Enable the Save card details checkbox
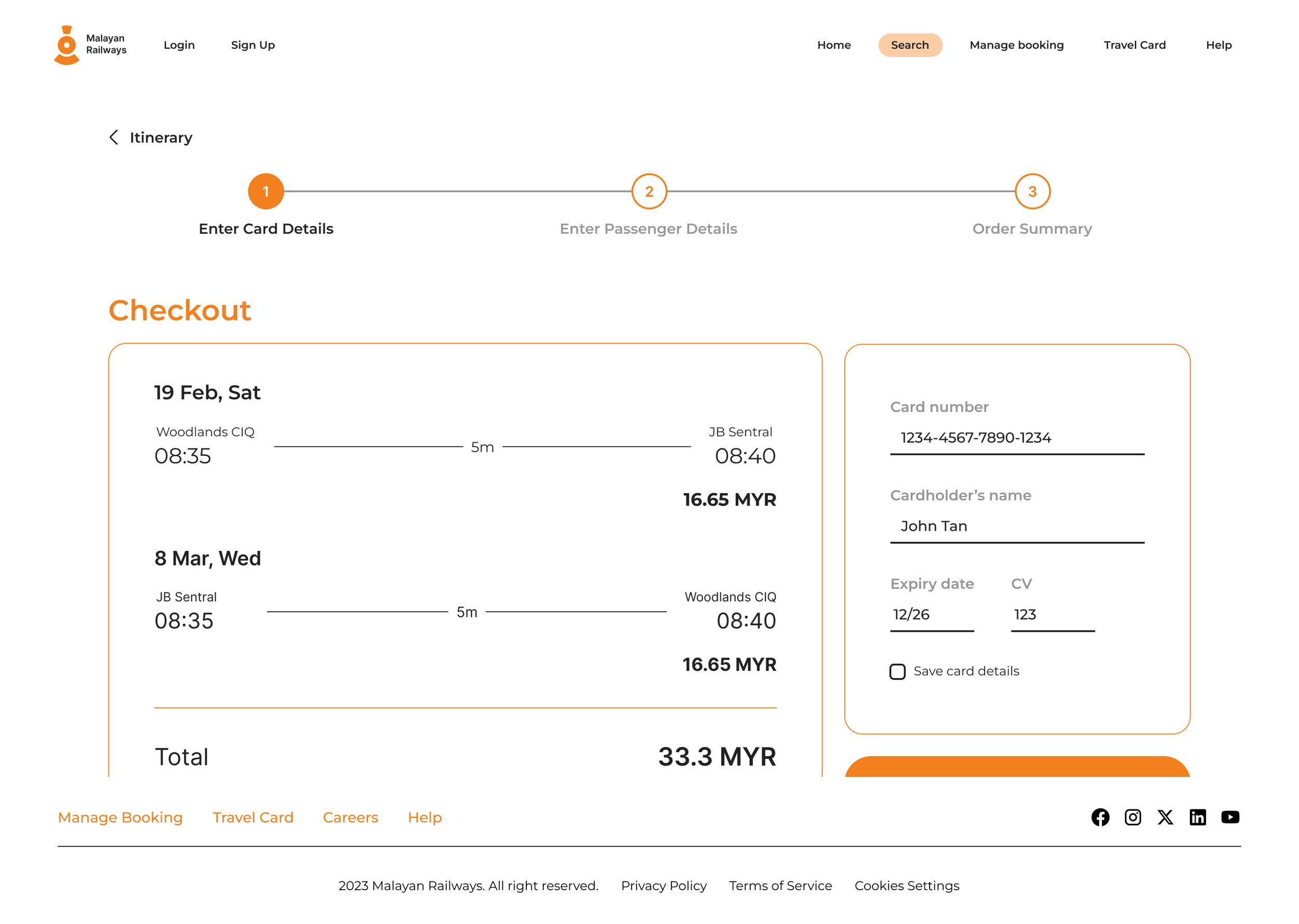The image size is (1299, 924). pos(897,671)
